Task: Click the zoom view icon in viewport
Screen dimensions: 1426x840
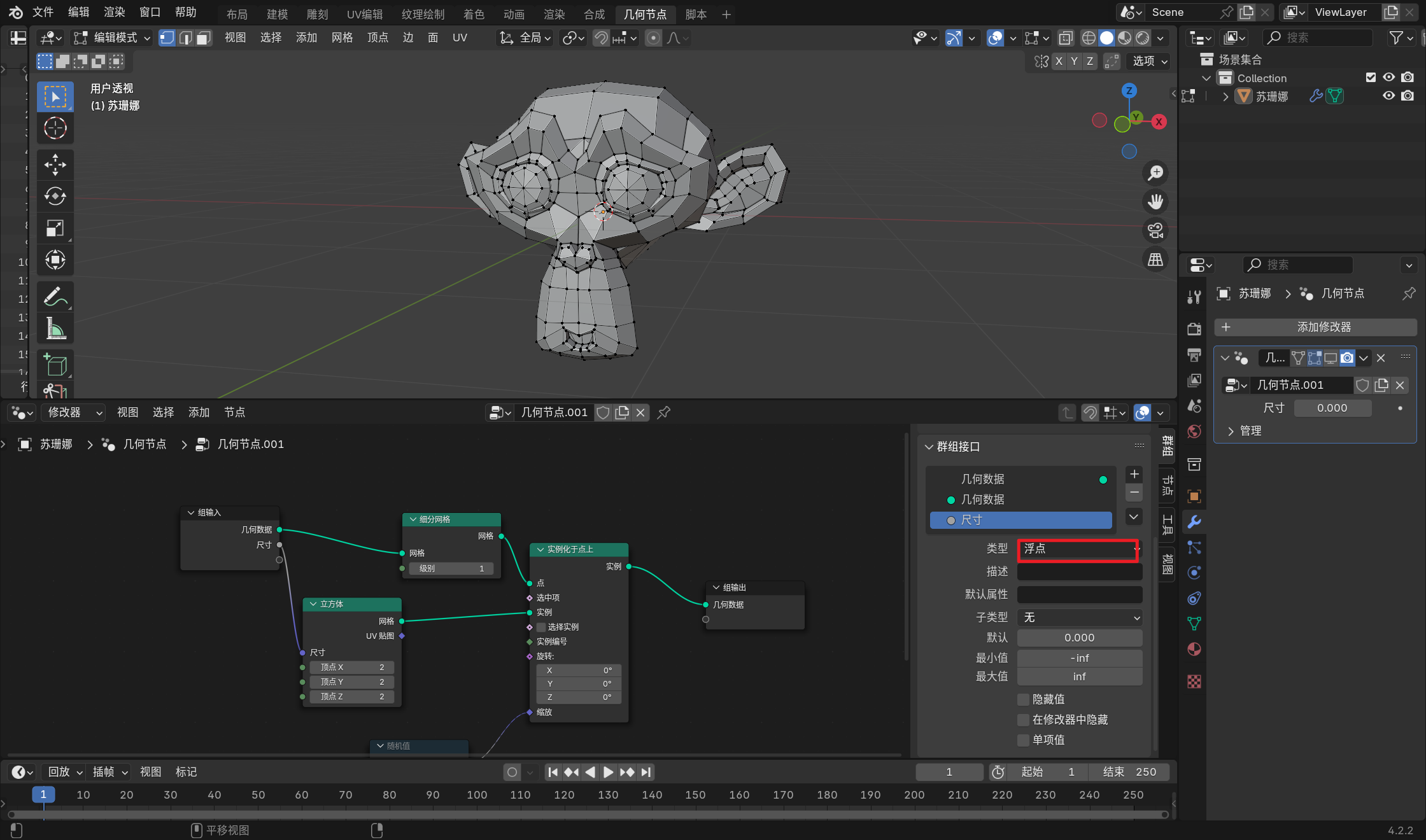Action: (x=1155, y=172)
